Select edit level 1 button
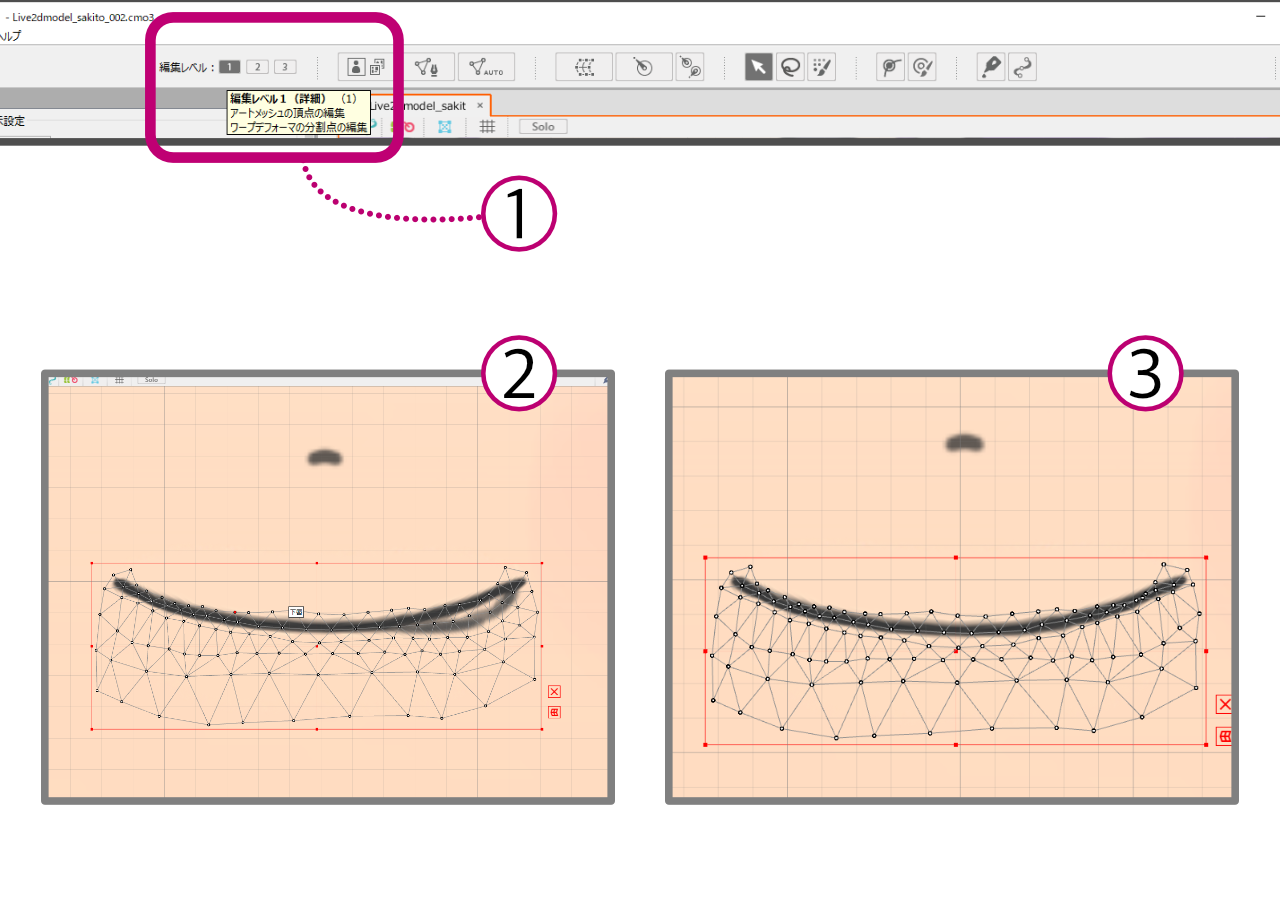Screen dimensions: 1280x905 [230, 67]
